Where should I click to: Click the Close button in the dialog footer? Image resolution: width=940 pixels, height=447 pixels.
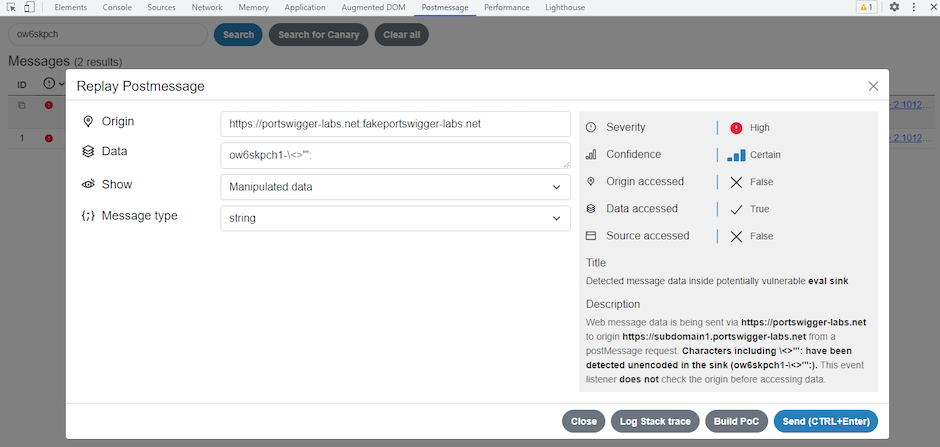583,421
